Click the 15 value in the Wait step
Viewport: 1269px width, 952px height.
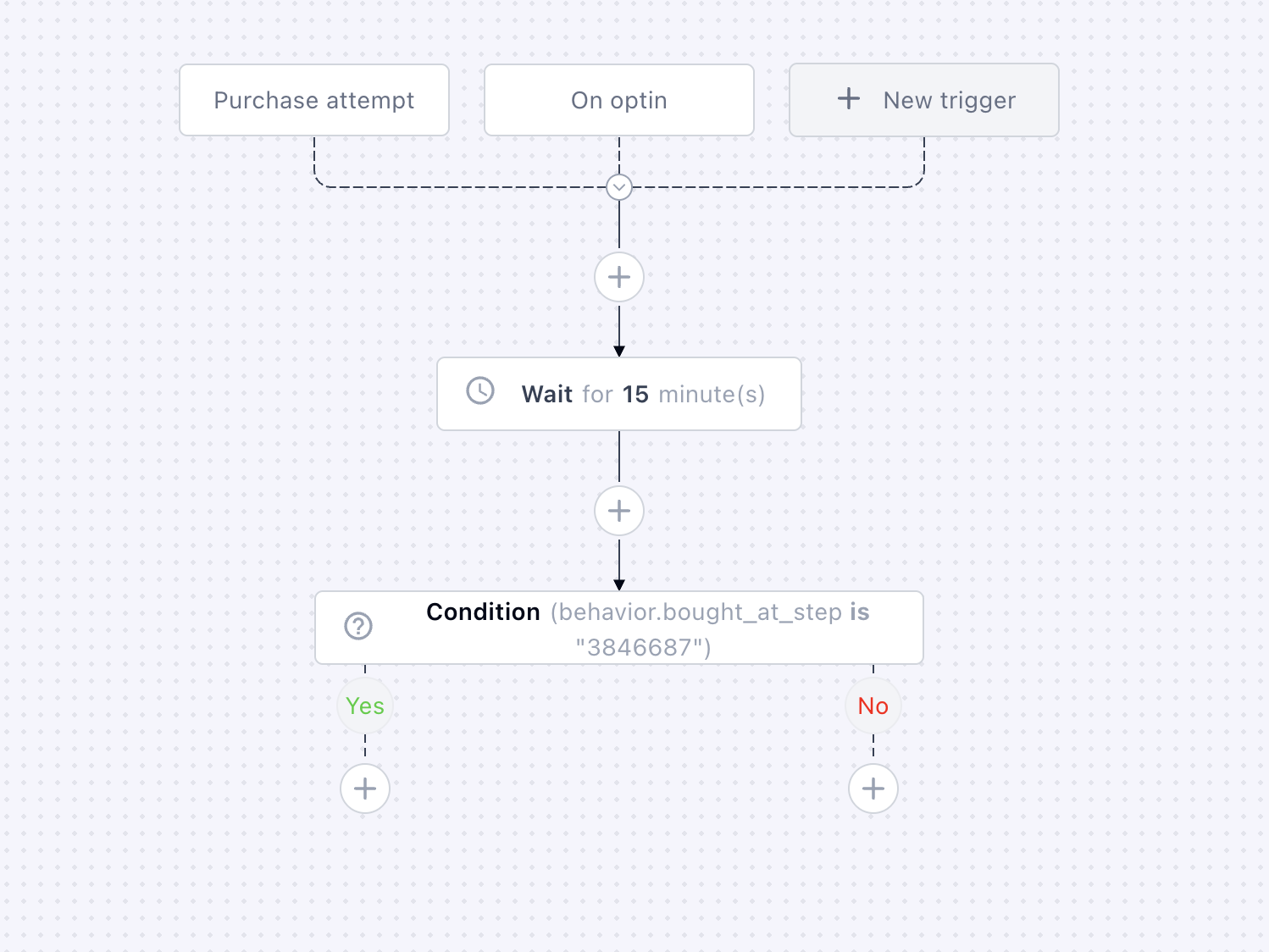[x=635, y=395]
